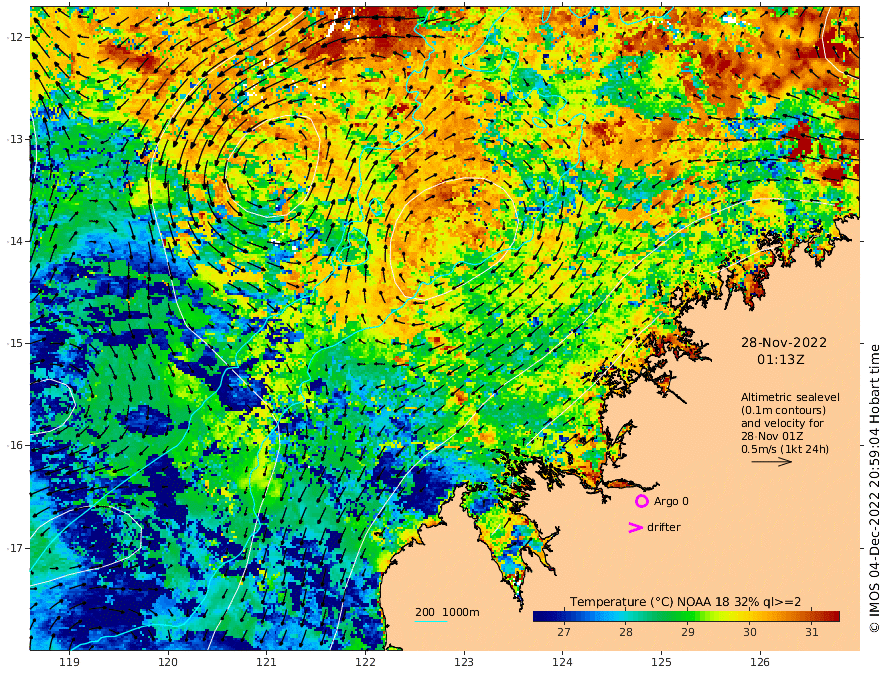880x680 pixels.
Task: Click the temperature color bar legend
Action: point(686,616)
